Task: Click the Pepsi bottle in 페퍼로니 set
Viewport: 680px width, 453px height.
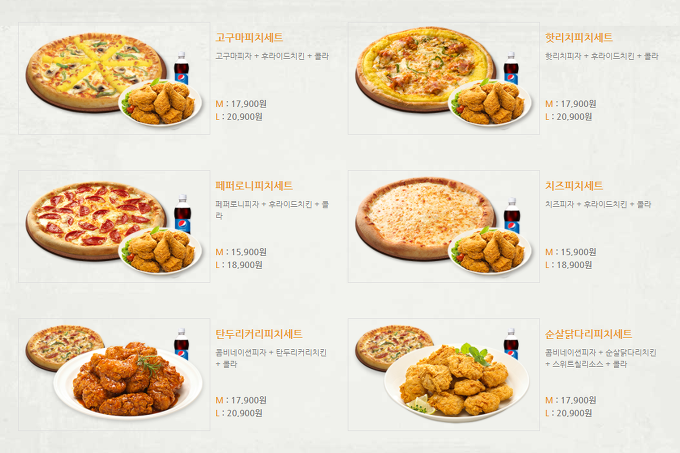Action: click(x=182, y=214)
